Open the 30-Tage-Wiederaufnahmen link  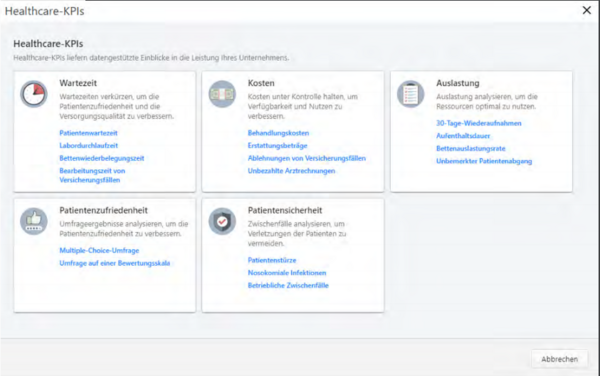pyautogui.click(x=479, y=123)
